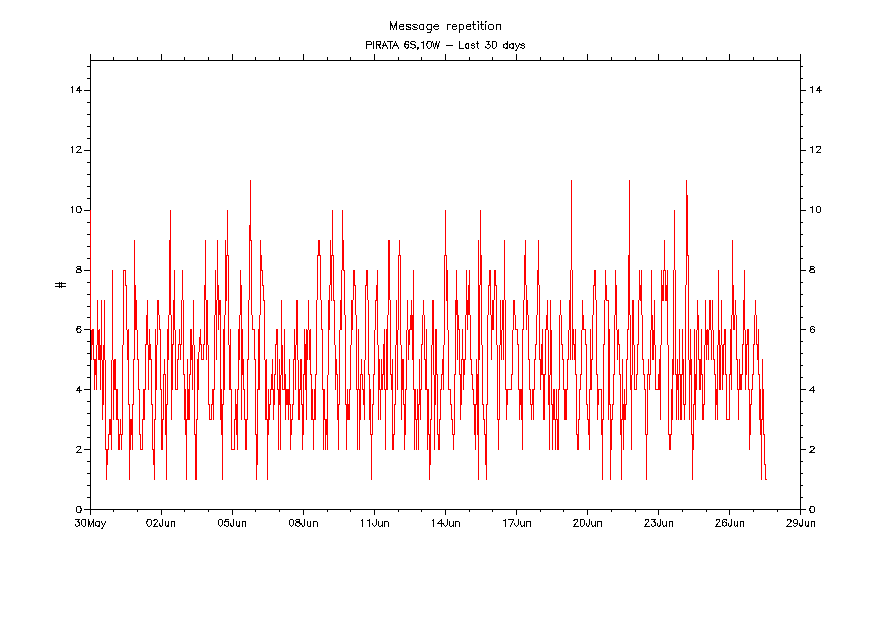Select the 17Jun date label
The height and width of the screenshot is (630, 891).
[516, 522]
